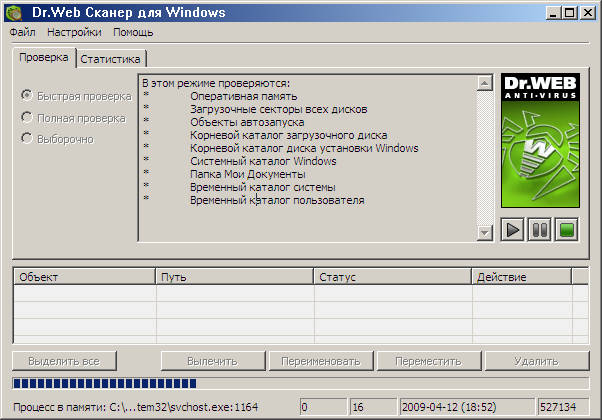The height and width of the screenshot is (420, 602).
Task: Click the Папка Мои Документы line
Action: (248, 175)
